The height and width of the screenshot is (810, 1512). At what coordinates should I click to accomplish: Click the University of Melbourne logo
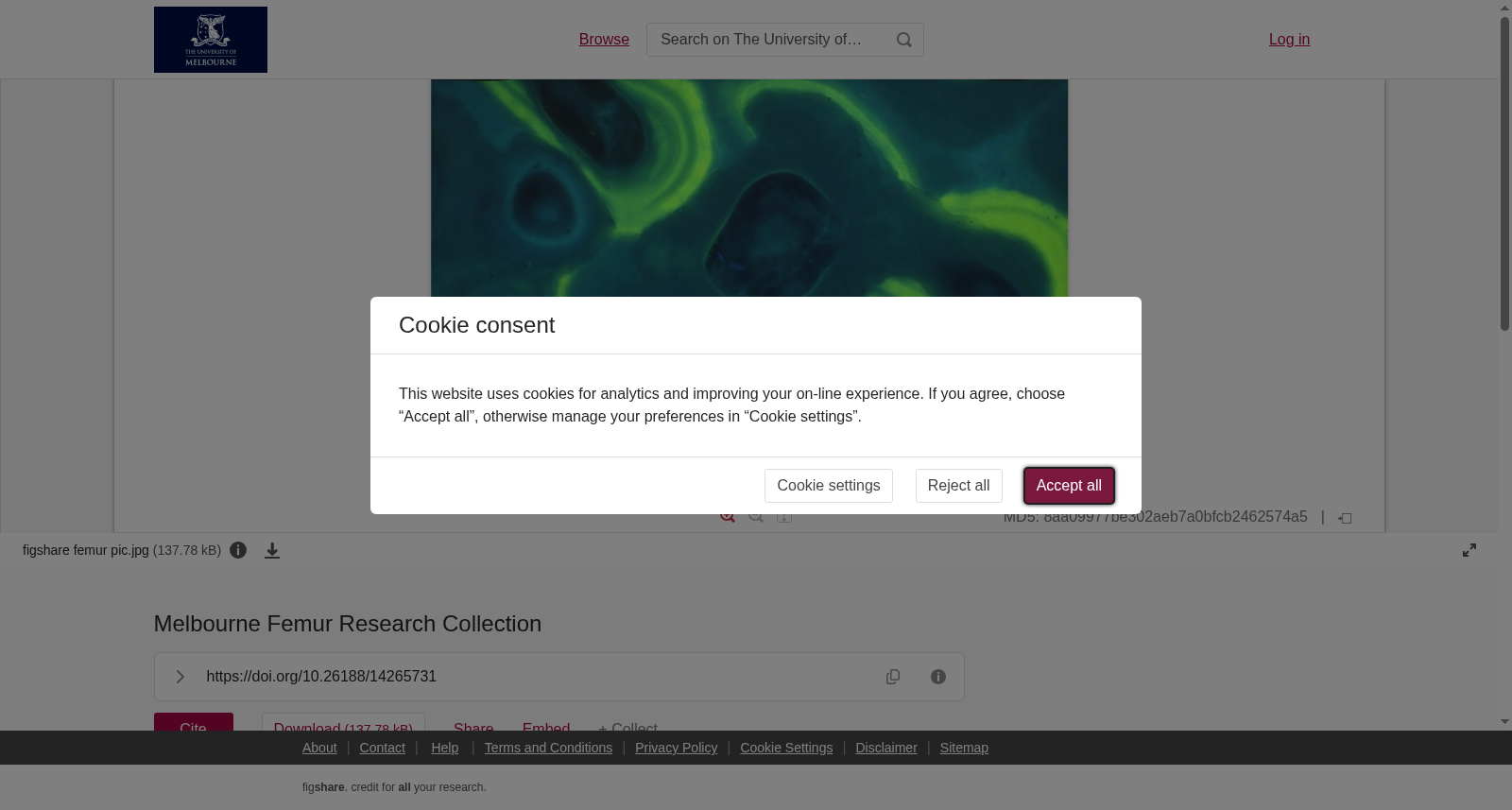click(x=211, y=40)
